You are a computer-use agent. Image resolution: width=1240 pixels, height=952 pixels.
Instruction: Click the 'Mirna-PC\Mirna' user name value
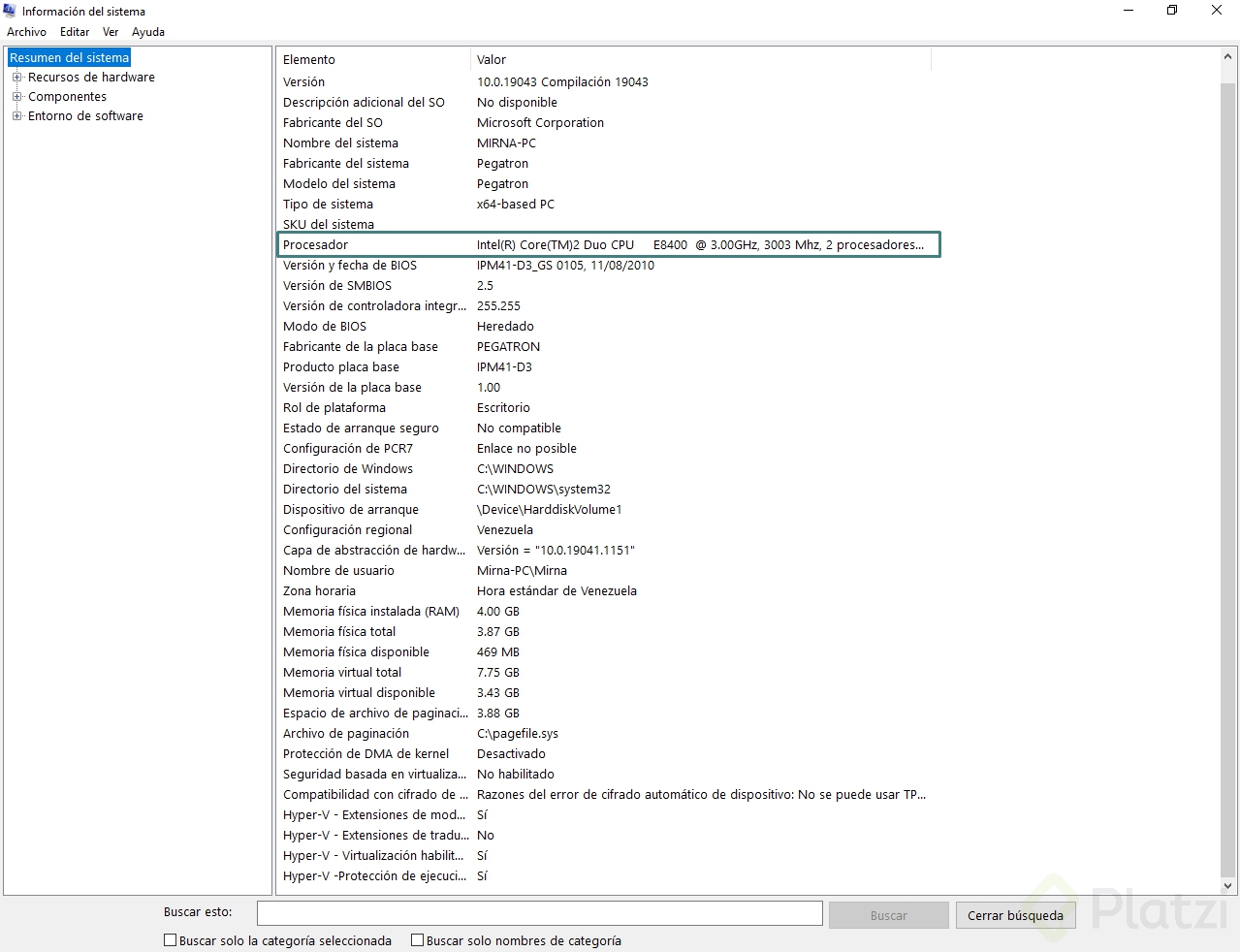(522, 571)
